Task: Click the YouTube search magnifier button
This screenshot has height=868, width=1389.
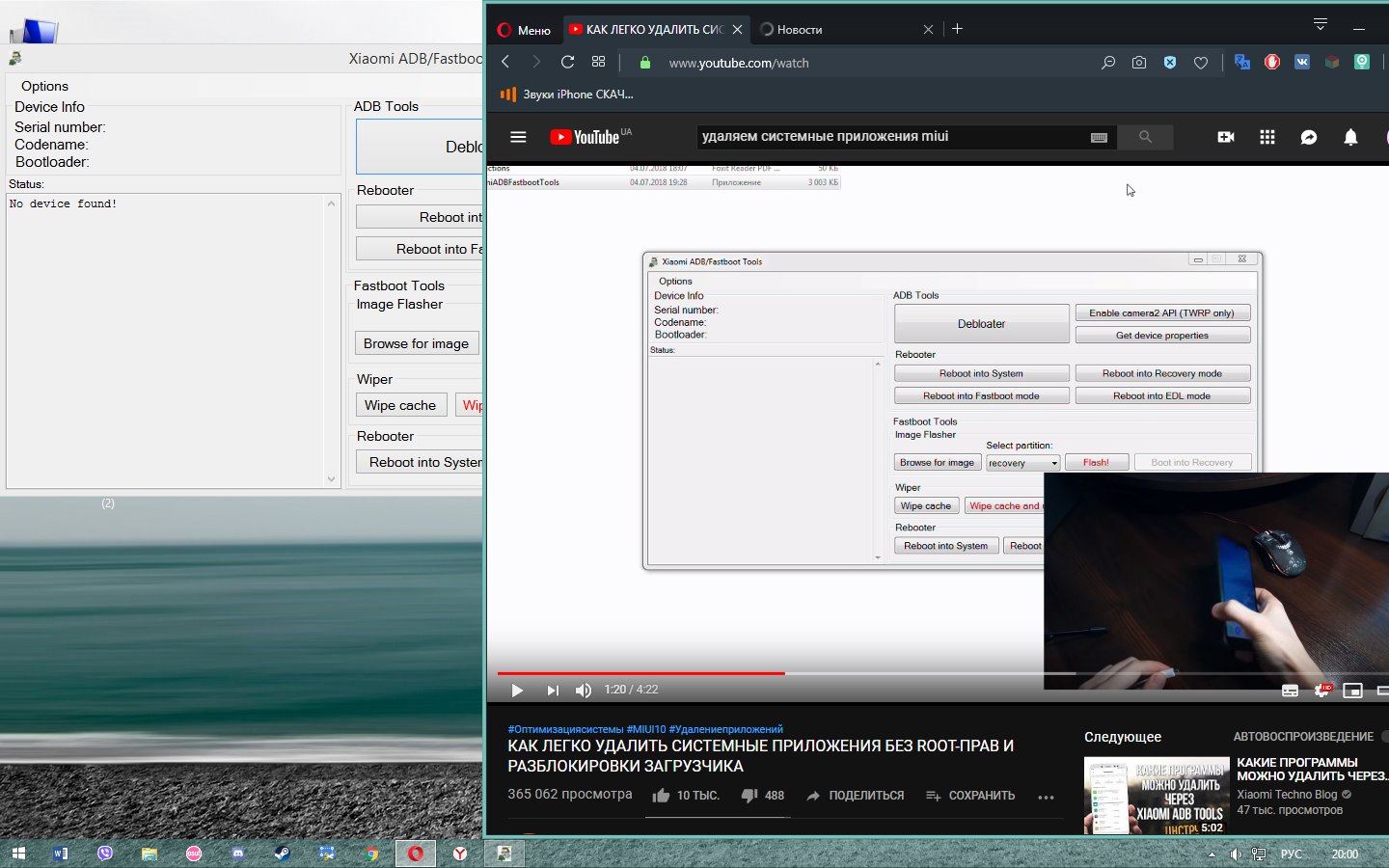Action: (1145, 137)
